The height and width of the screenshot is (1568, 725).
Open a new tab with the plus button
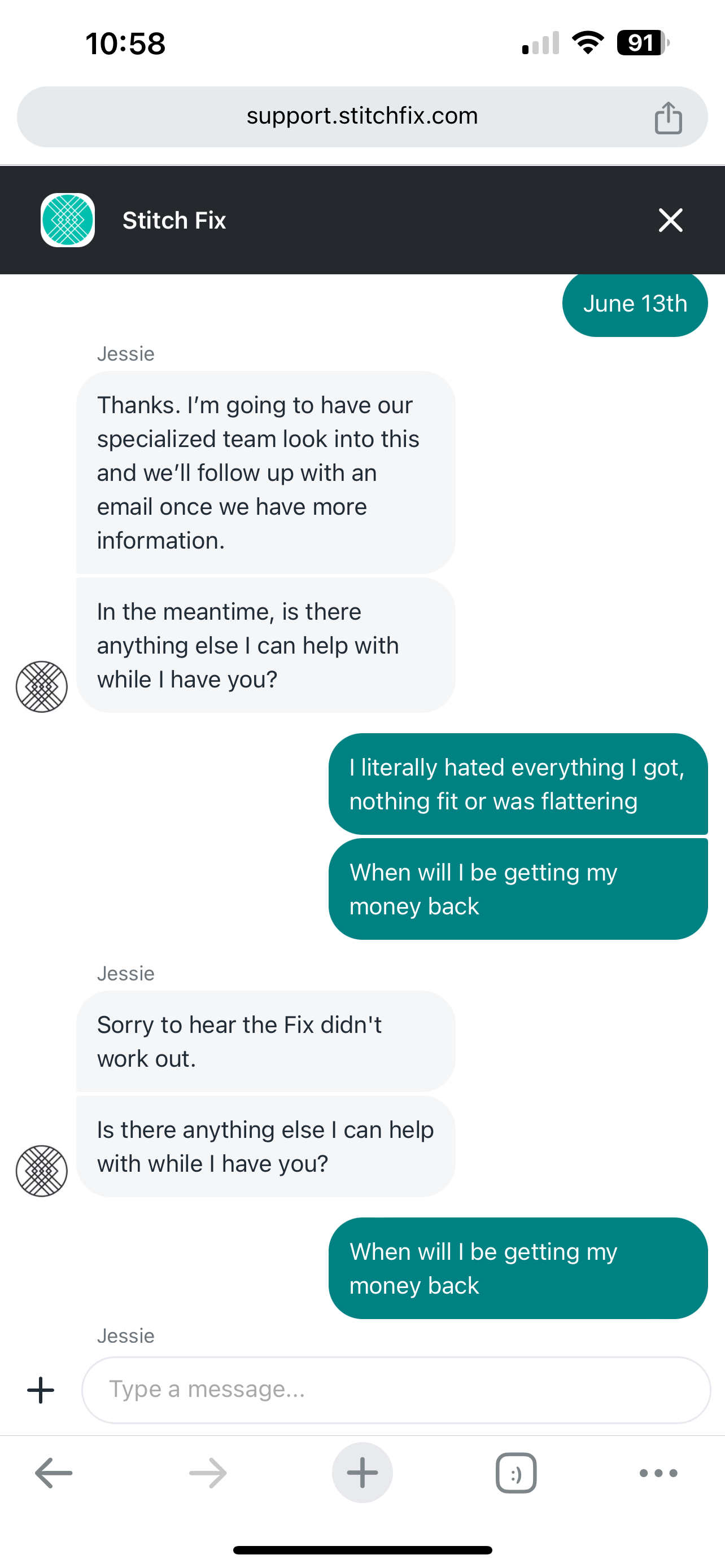tap(362, 1473)
